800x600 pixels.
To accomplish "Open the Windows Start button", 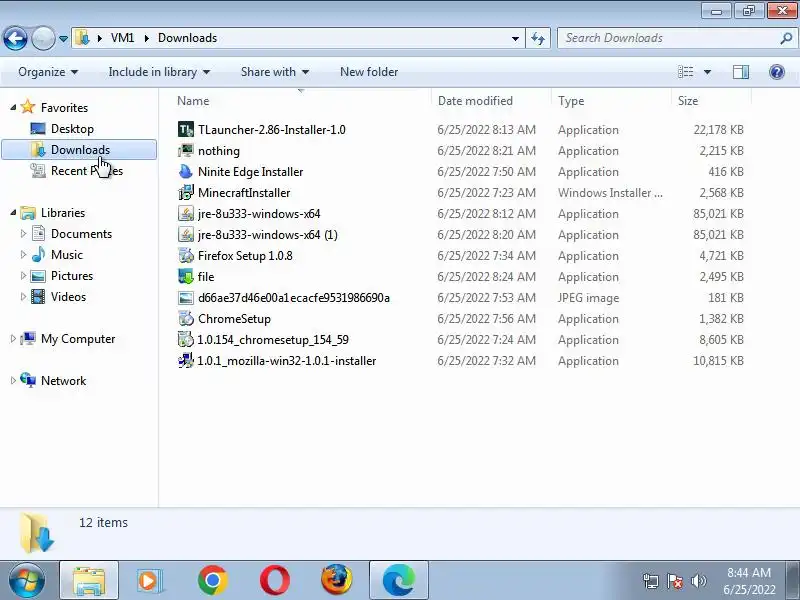I will coord(27,580).
